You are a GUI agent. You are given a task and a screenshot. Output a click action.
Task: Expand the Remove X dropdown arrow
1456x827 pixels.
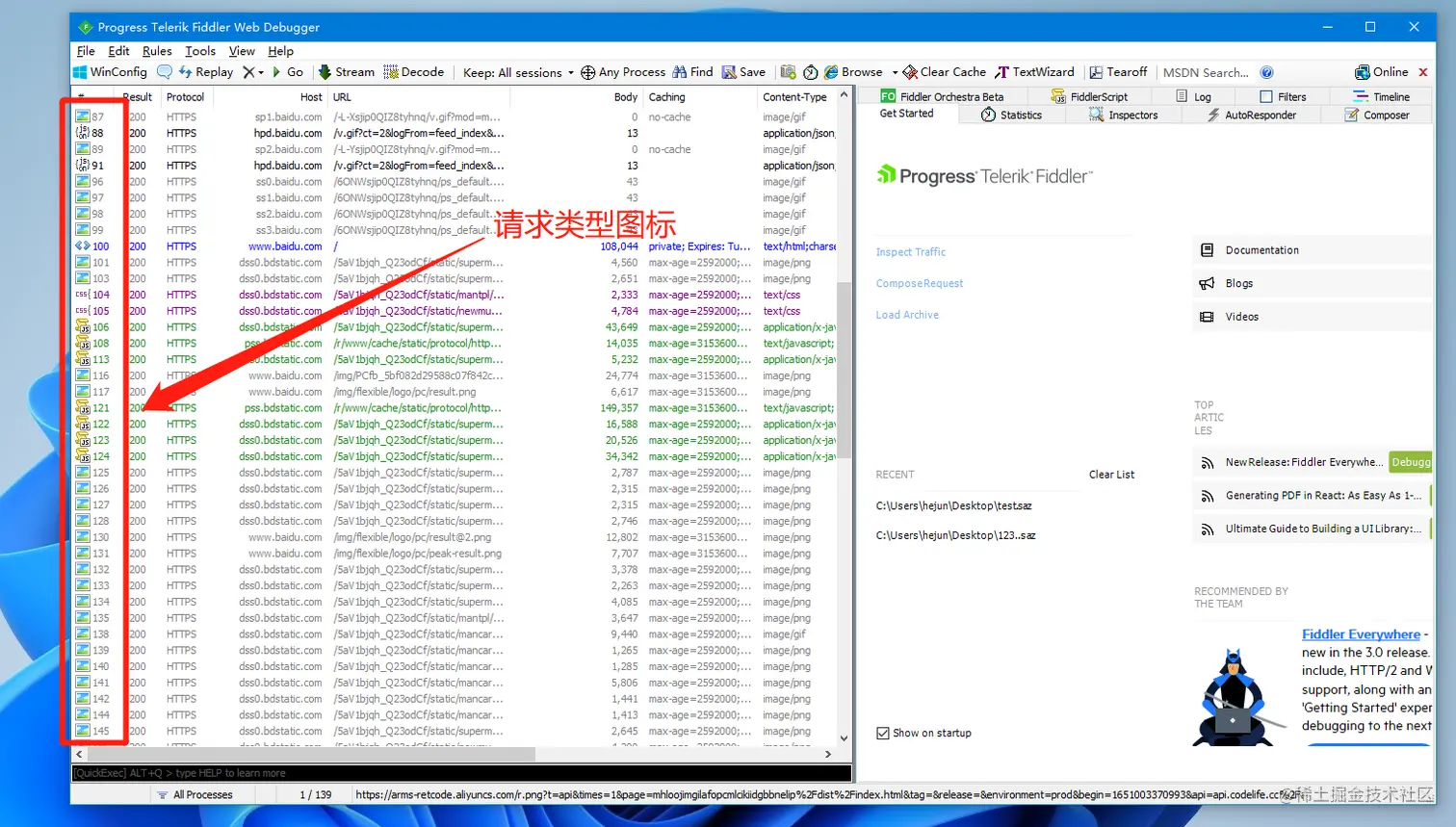(x=260, y=72)
